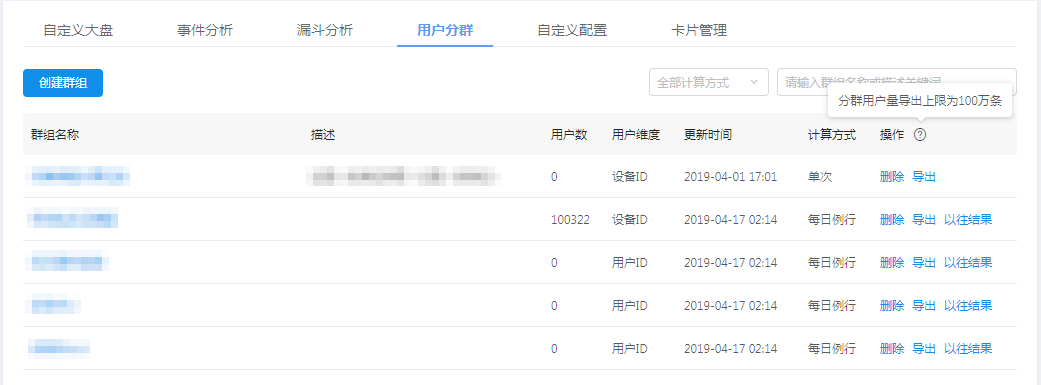
Task: Open the 事件分析 tab
Action: coord(205,31)
